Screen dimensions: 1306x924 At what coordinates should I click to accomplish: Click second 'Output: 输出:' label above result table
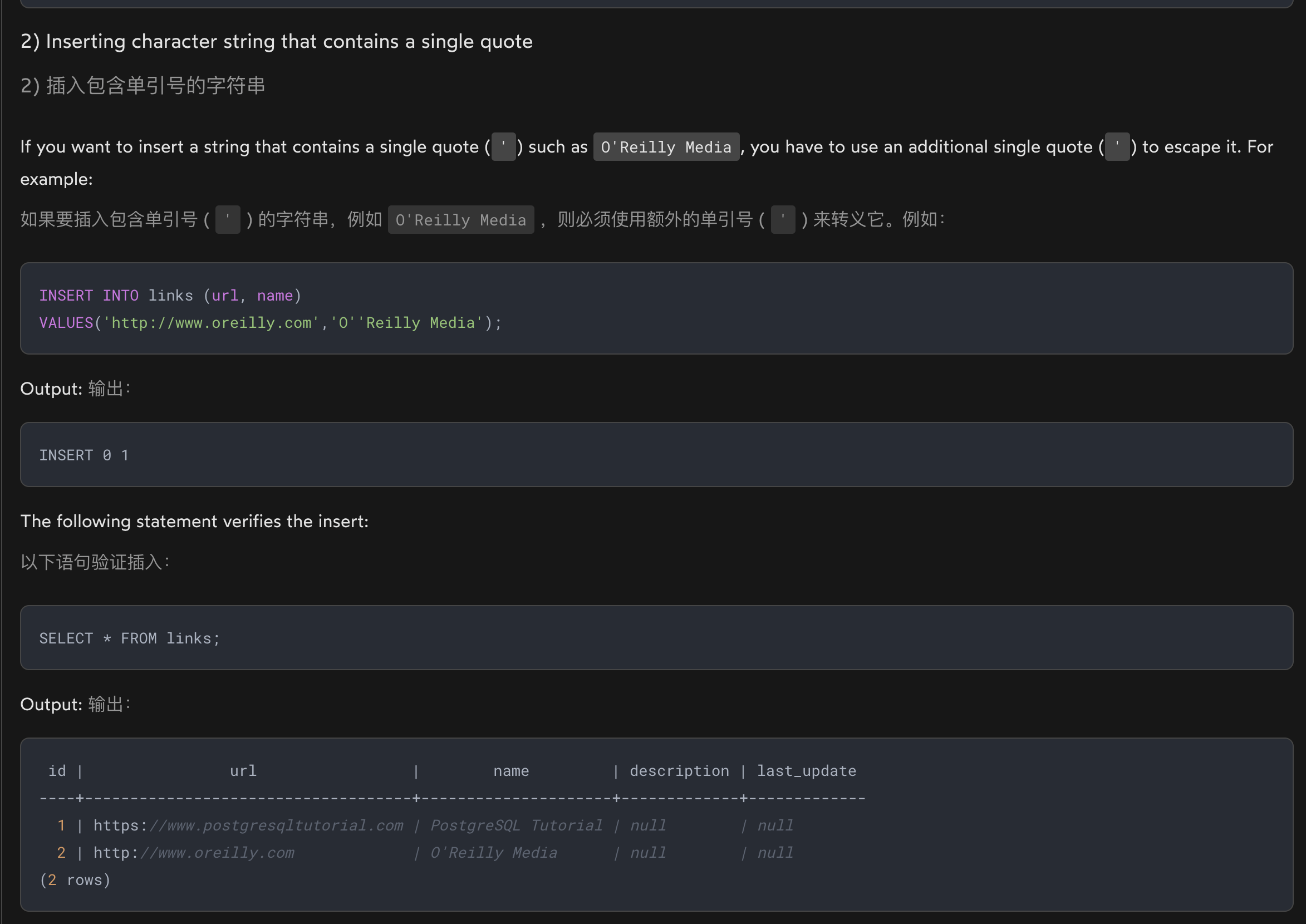76,704
